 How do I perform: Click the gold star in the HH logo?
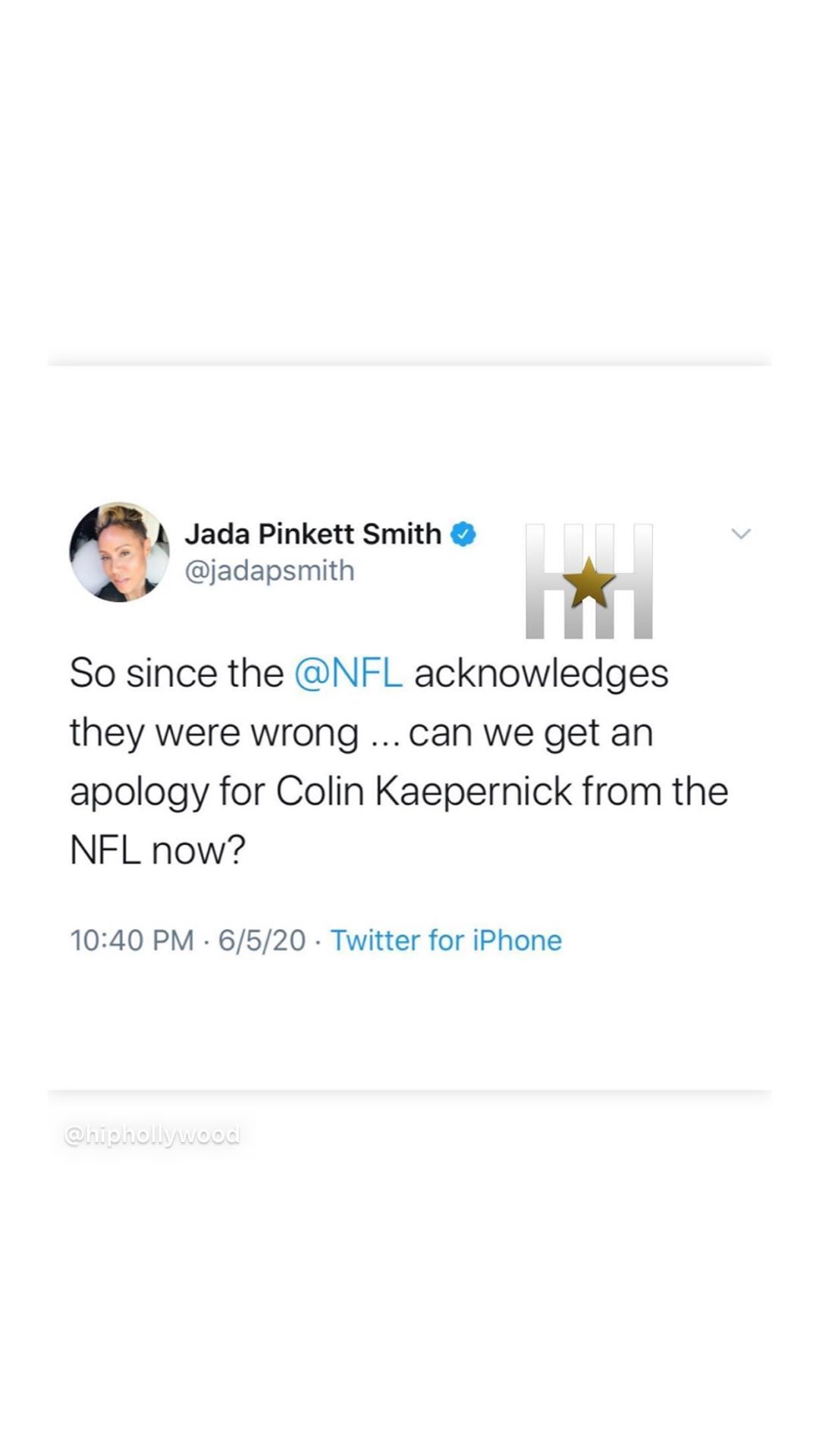point(590,582)
